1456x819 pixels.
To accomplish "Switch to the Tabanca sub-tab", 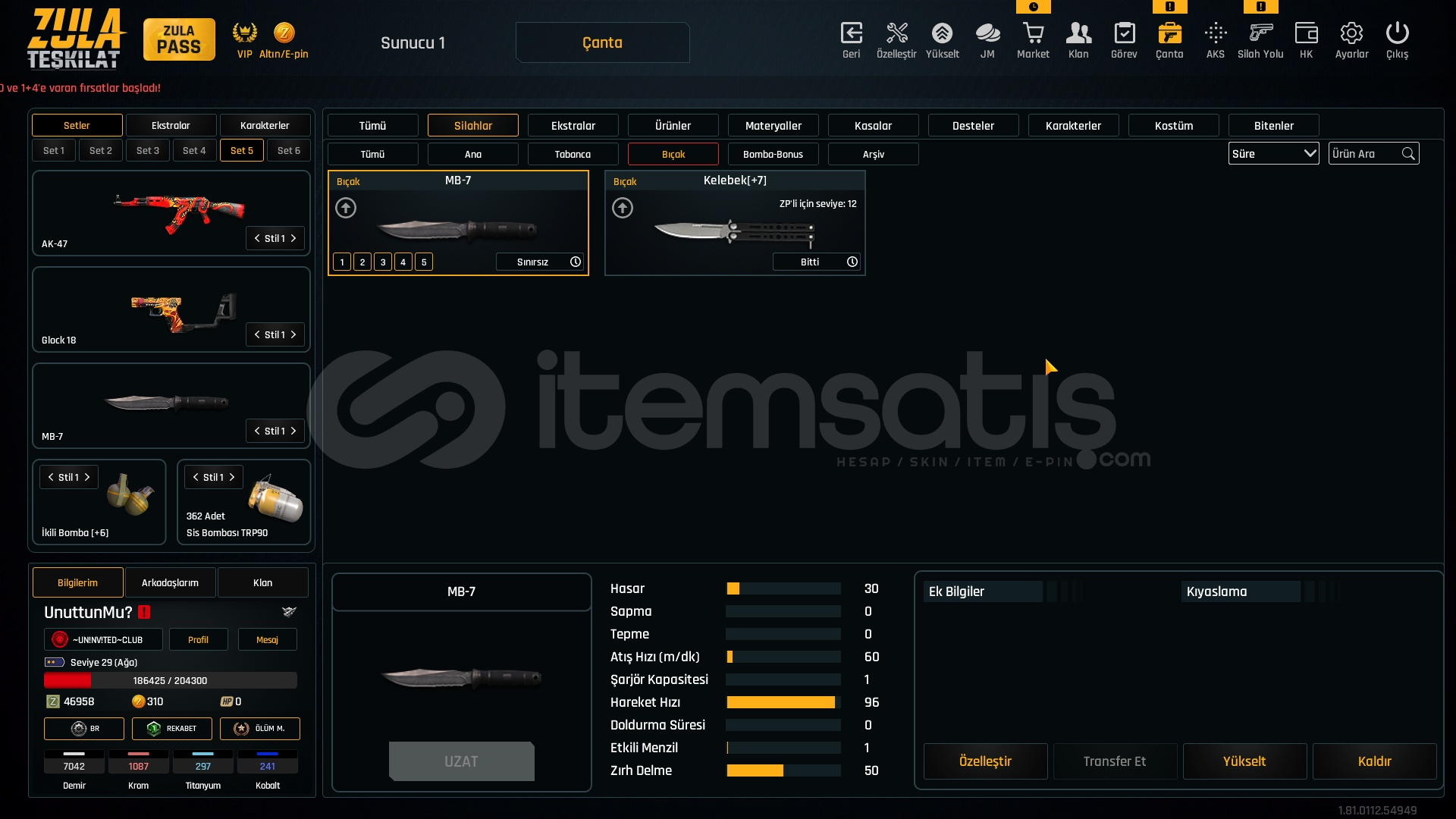I will coord(573,155).
